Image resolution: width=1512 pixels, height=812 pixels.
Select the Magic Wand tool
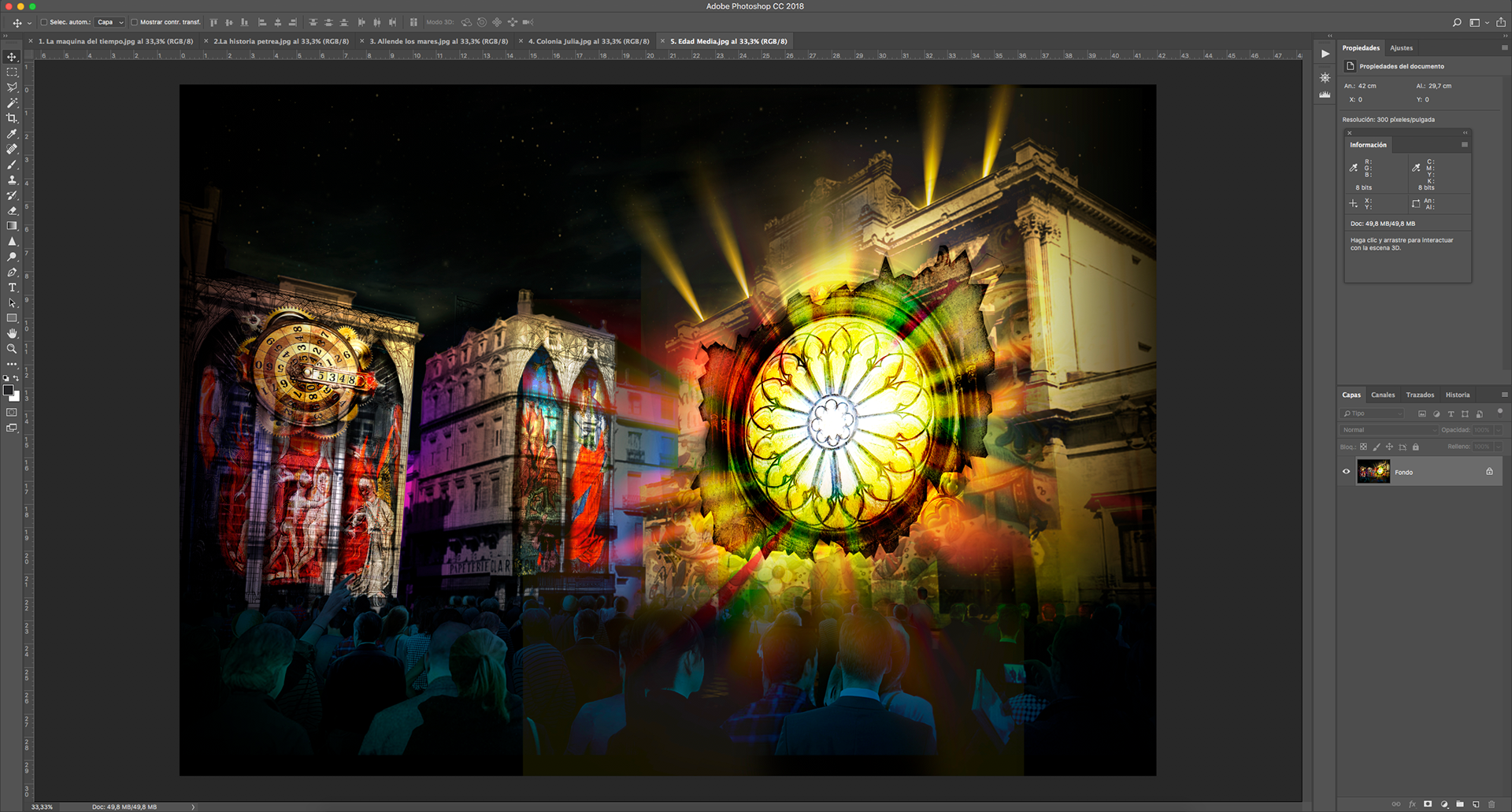click(12, 103)
